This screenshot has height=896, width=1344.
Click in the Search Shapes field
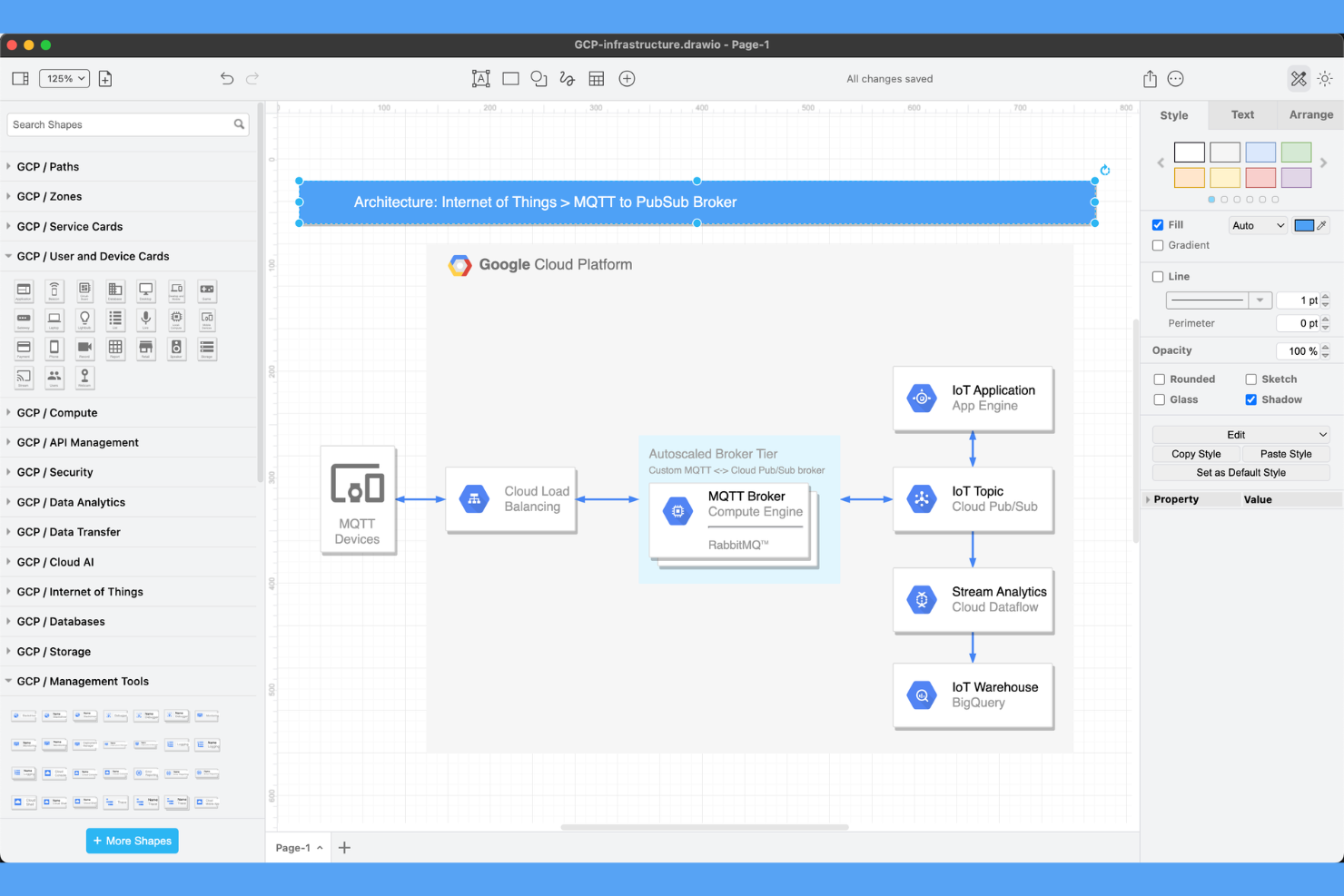(128, 124)
